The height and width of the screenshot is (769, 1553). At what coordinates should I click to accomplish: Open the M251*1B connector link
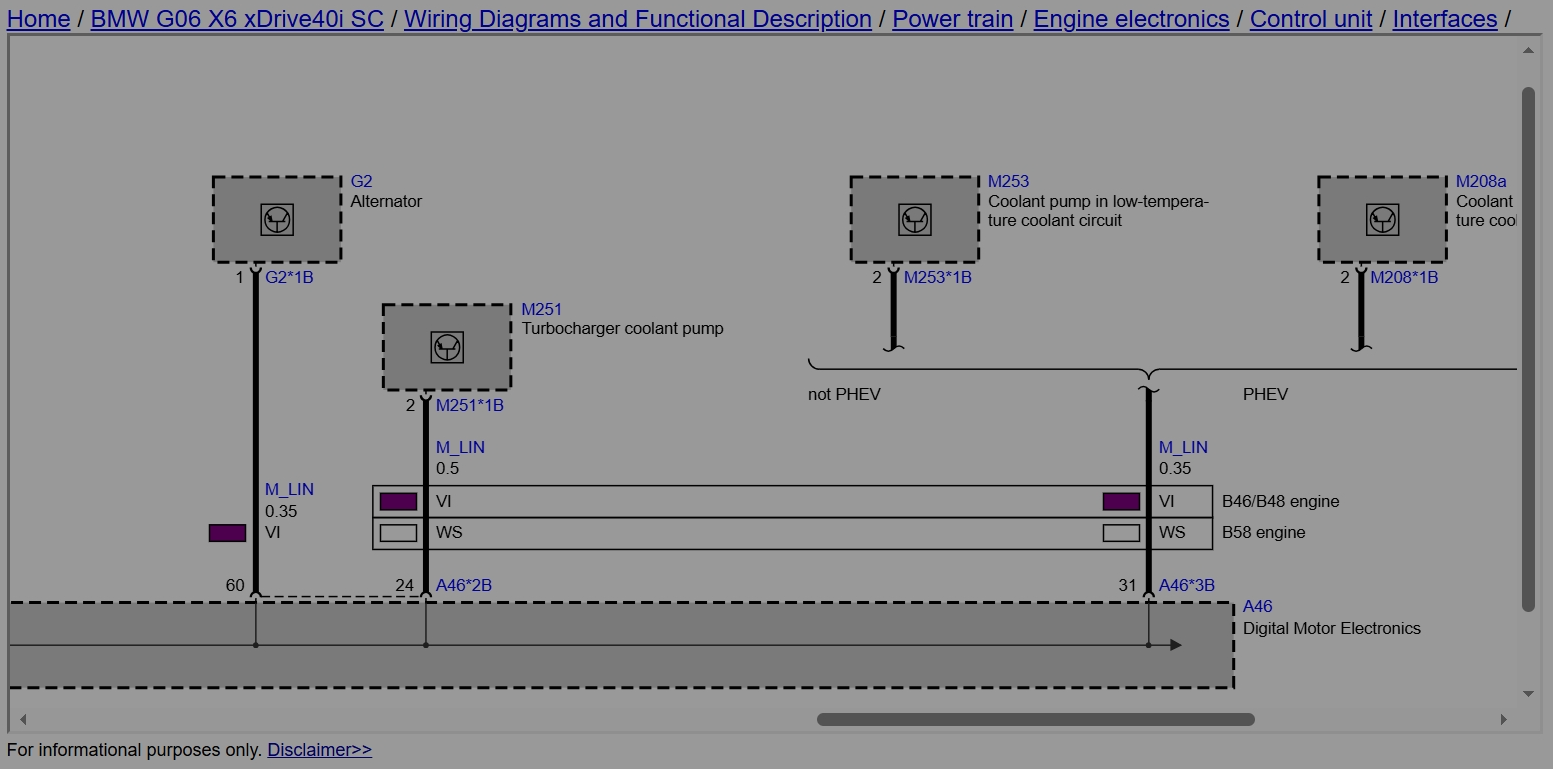(470, 405)
